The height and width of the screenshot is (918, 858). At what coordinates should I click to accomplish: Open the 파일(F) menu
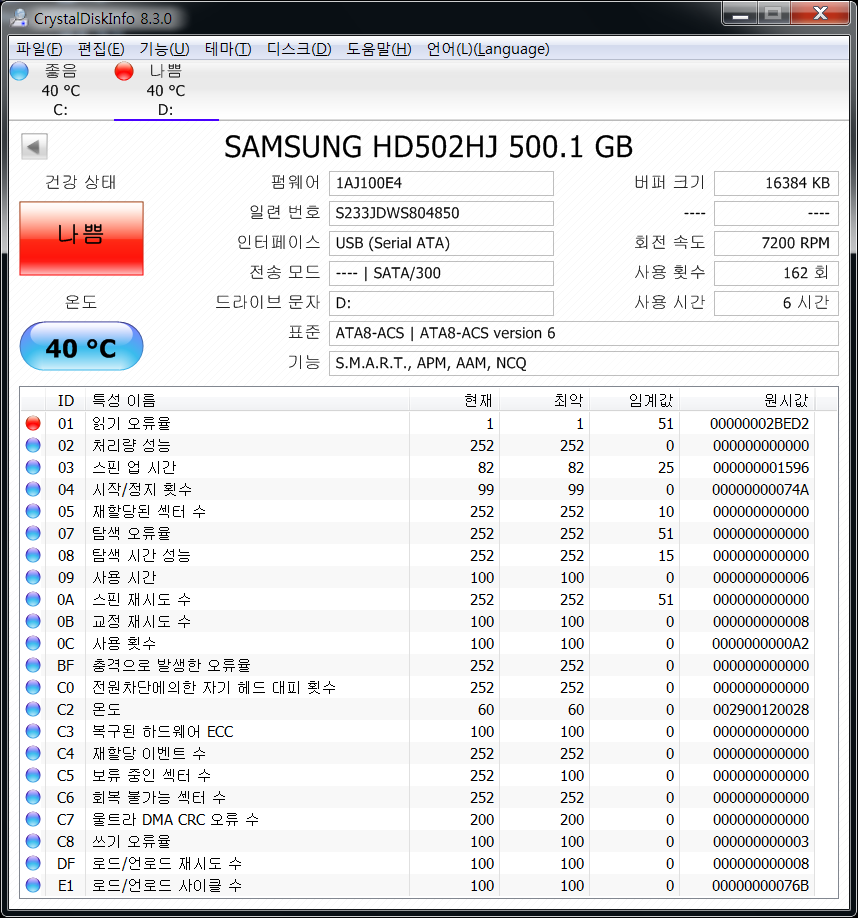click(39, 49)
